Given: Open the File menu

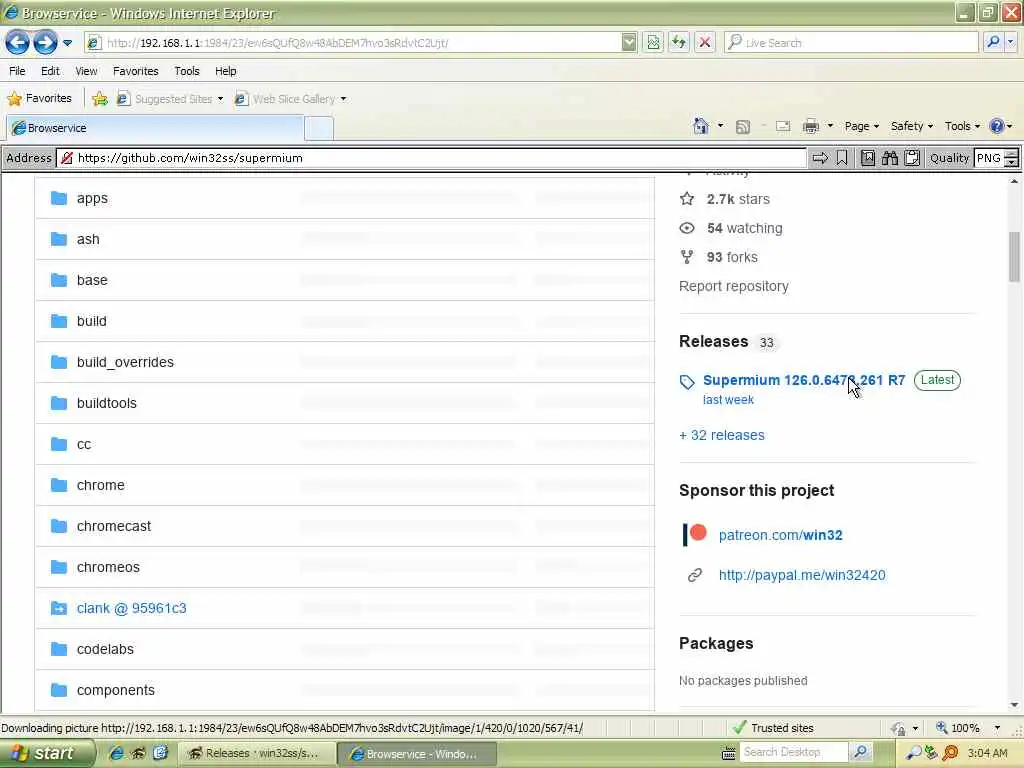Looking at the screenshot, I should coord(17,71).
